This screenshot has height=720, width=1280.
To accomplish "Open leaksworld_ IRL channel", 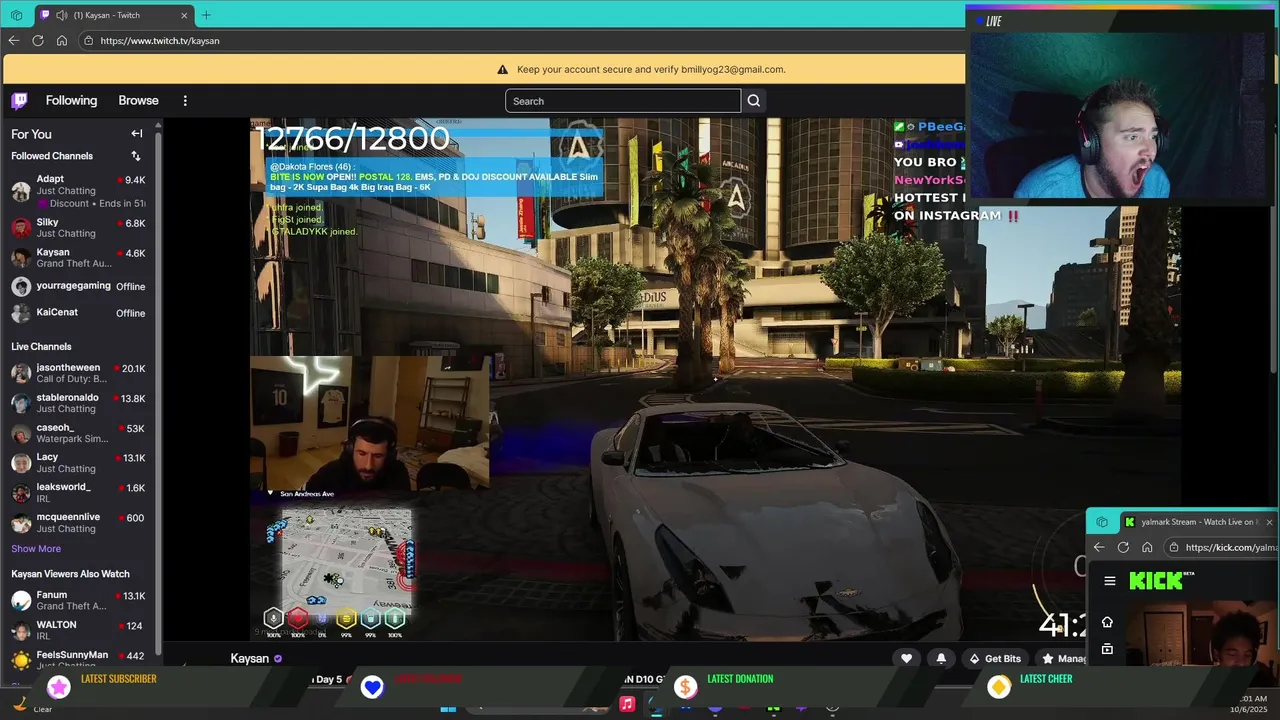I will pyautogui.click(x=78, y=492).
